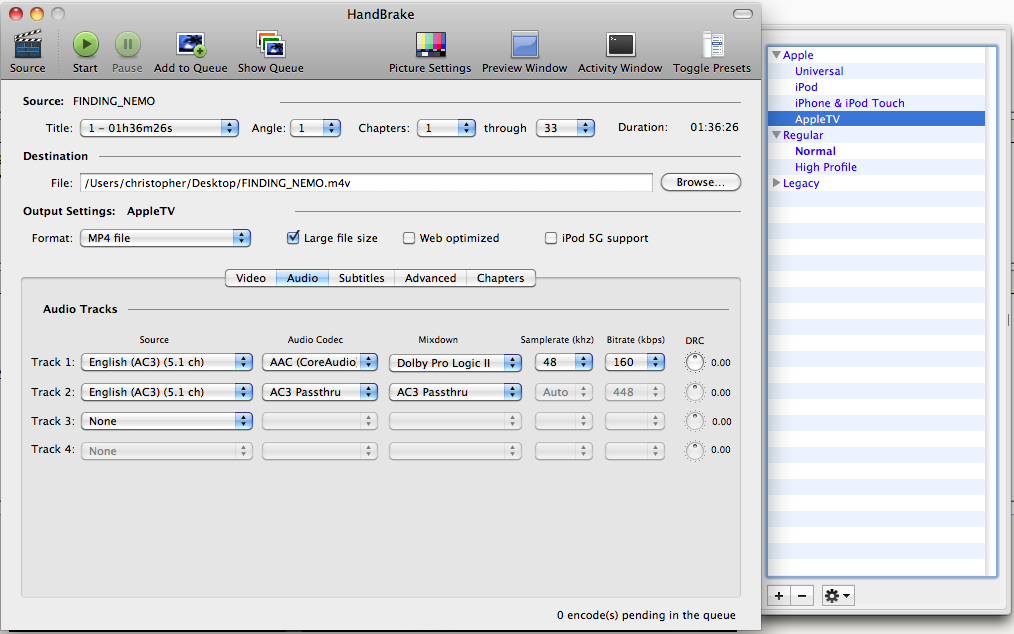This screenshot has height=634, width=1014.
Task: Open the Title dropdown 1 - 01h36m26s
Action: [159, 128]
